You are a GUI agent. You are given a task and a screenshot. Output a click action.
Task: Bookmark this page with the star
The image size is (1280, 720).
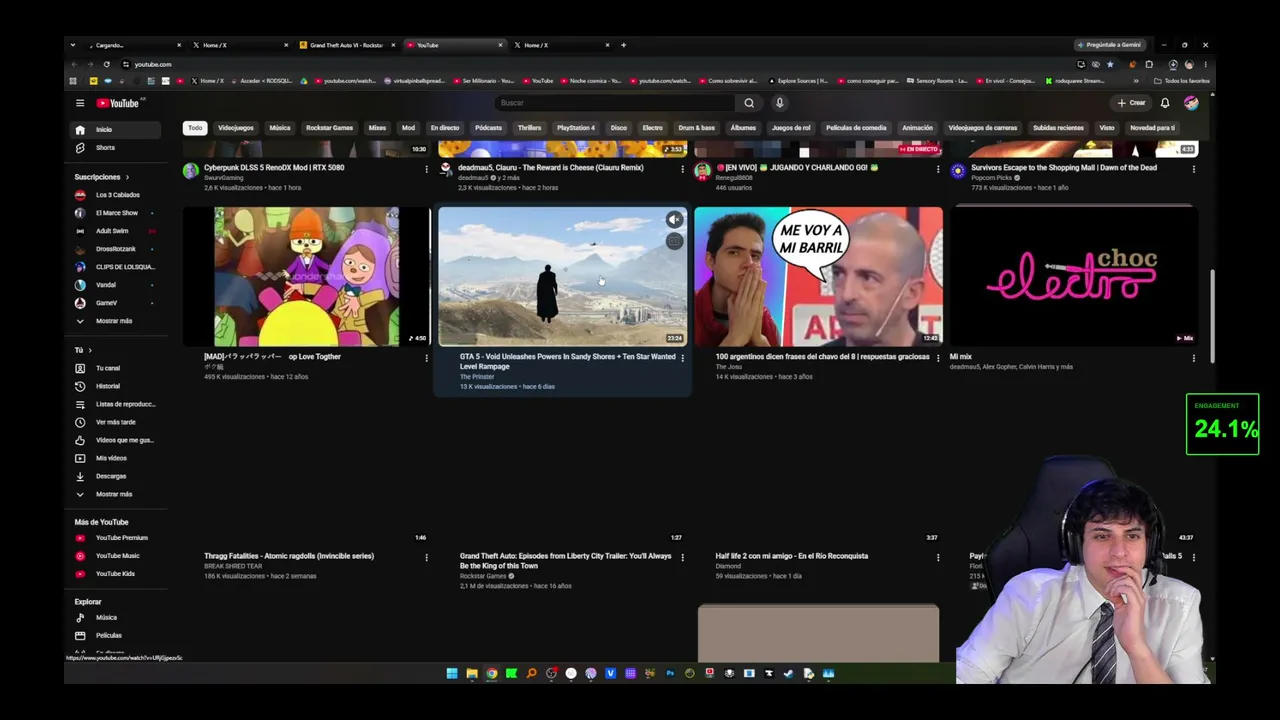[1110, 64]
